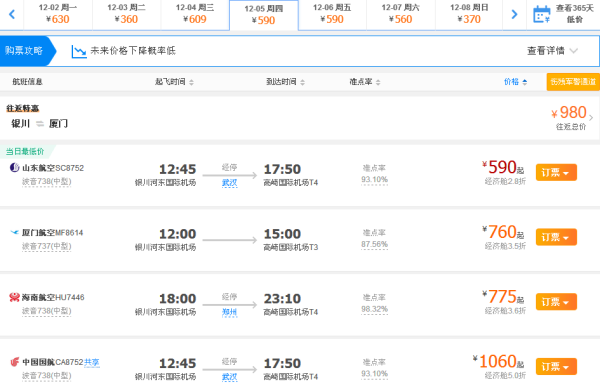600x389 pixels.
Task: Go to previous week of dates
Action: click(x=12, y=15)
